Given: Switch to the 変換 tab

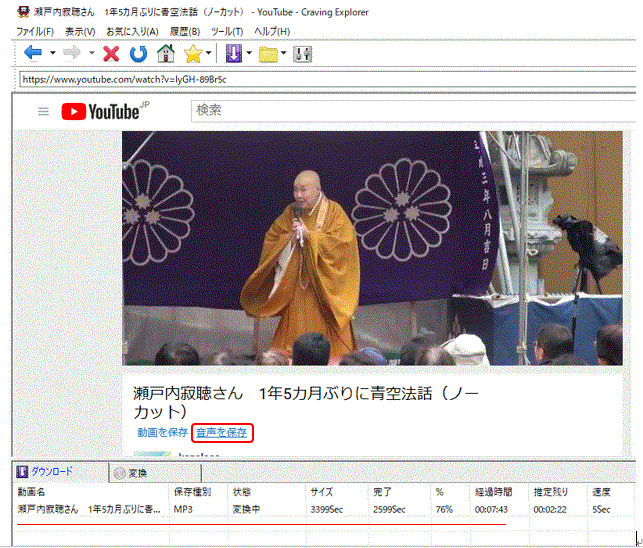Looking at the screenshot, I should 155,473.
